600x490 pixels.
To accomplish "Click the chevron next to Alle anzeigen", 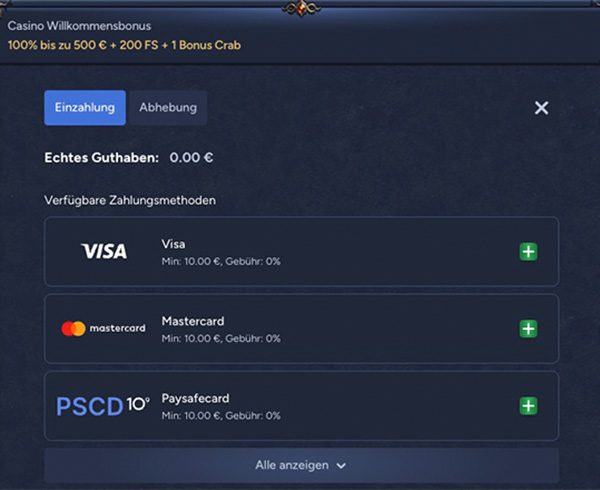I will tap(341, 466).
